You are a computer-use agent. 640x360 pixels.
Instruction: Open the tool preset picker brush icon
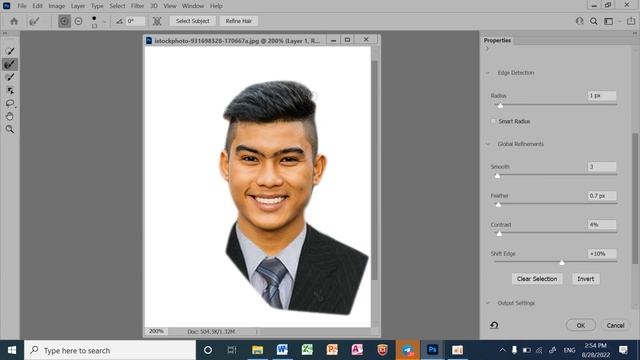coord(34,21)
